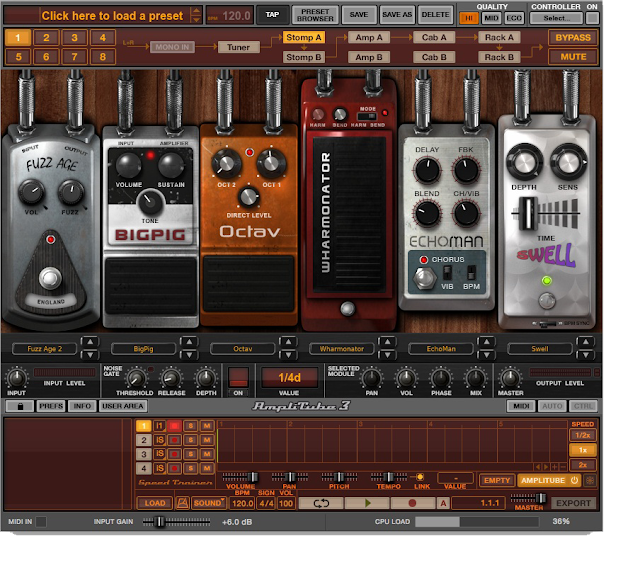Select preset slot 5
Viewport: 640px width, 565px height.
tap(18, 57)
